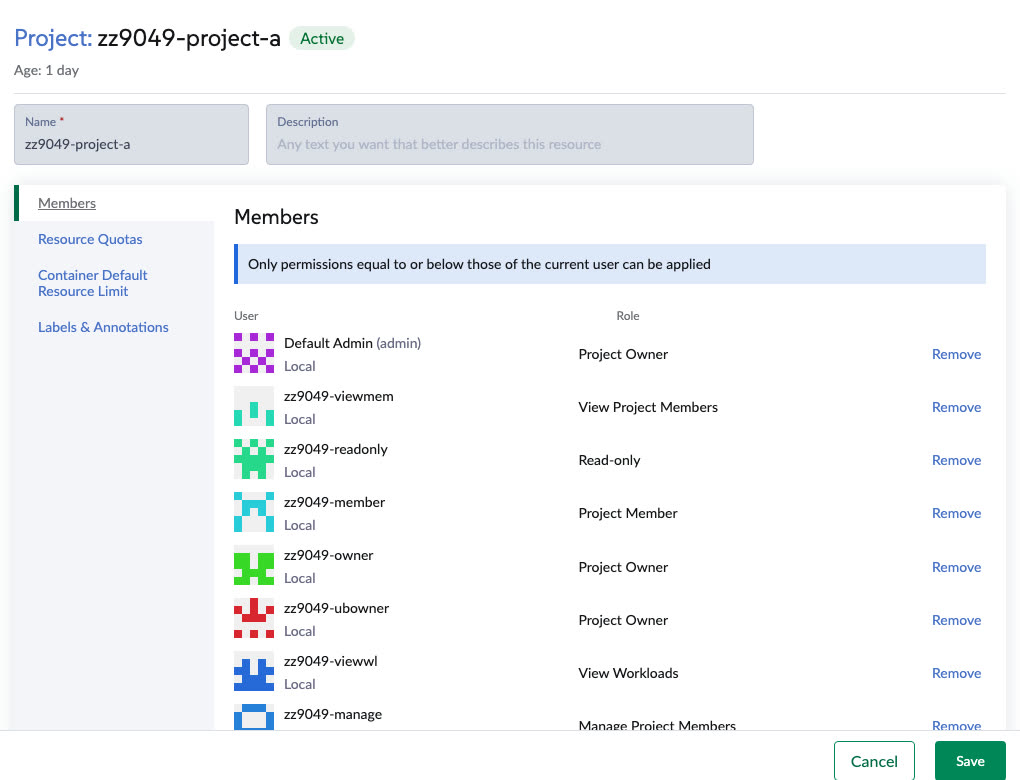Click the 'Read-only' role text
This screenshot has height=780, width=1020.
(x=609, y=460)
